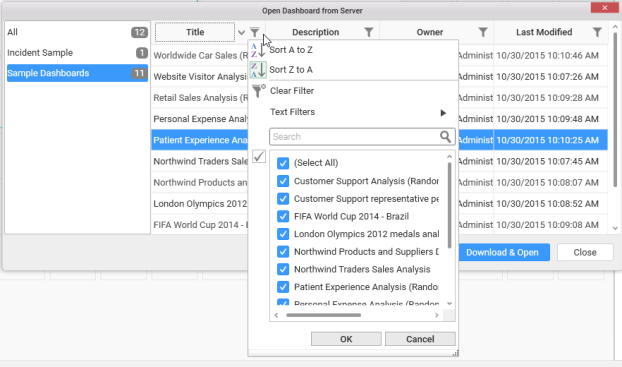Click the search magnifier icon
Viewport: 622px width, 367px height.
click(445, 137)
